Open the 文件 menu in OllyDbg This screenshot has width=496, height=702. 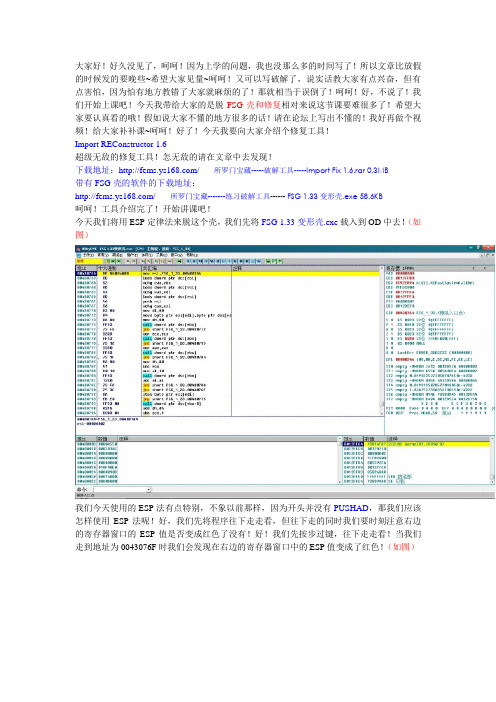pyautogui.click(x=88, y=255)
